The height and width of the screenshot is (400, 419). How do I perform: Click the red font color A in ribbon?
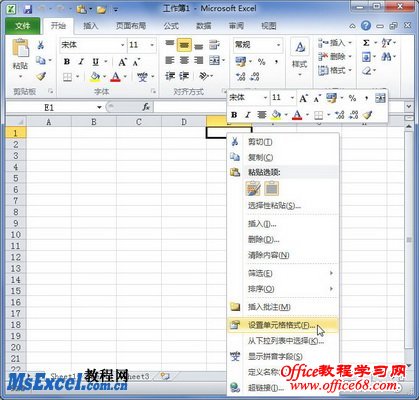(115, 77)
